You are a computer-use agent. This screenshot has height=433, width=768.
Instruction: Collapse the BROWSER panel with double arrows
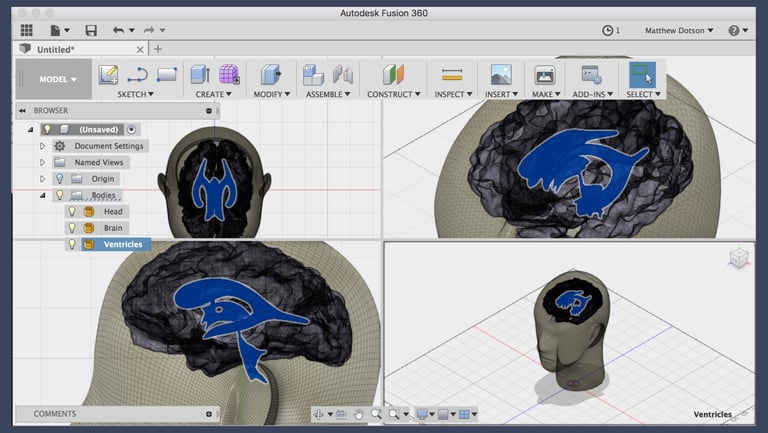(22, 111)
